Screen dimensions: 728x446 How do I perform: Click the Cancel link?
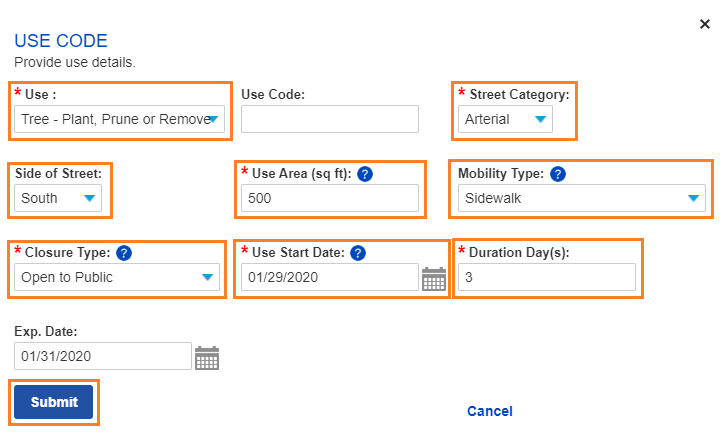pos(489,411)
